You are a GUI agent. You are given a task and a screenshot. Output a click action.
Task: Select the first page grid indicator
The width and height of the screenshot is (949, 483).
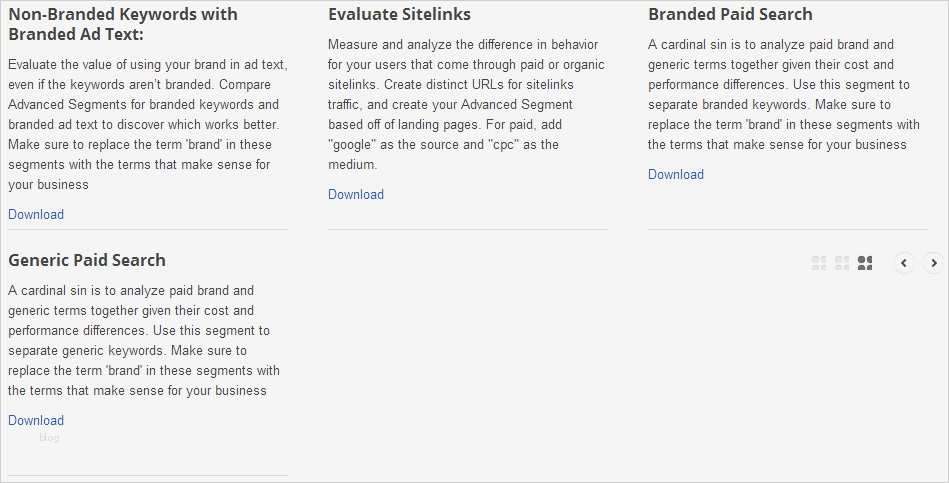819,263
